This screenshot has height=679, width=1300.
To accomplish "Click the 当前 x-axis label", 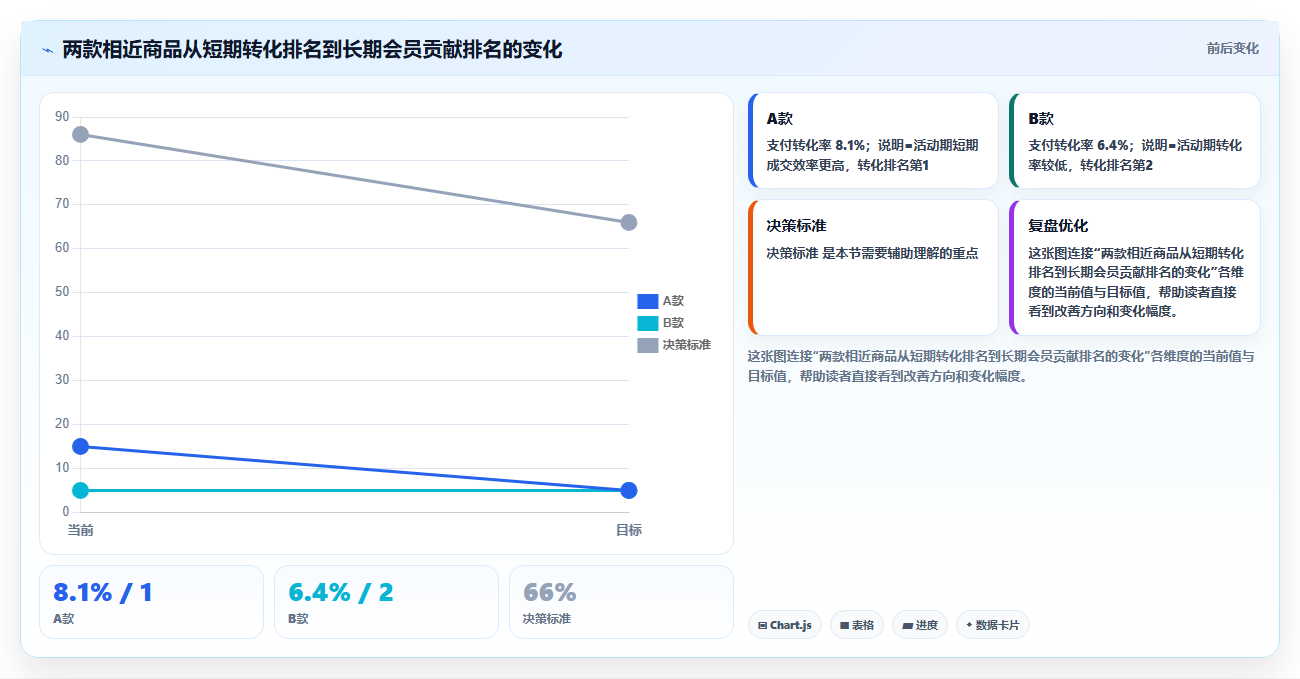I will [x=81, y=530].
